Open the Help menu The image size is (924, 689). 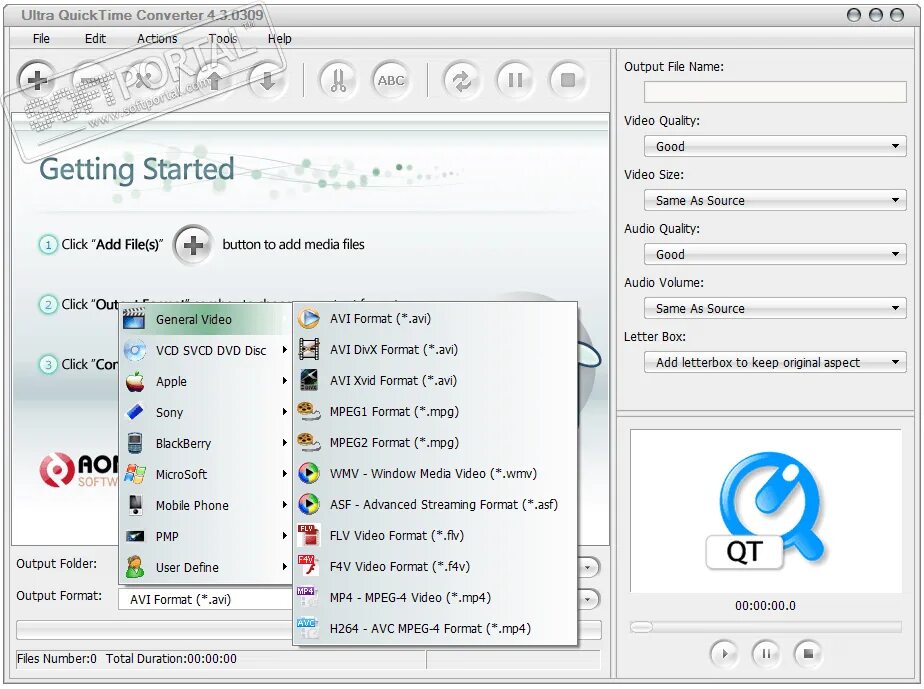(x=279, y=38)
